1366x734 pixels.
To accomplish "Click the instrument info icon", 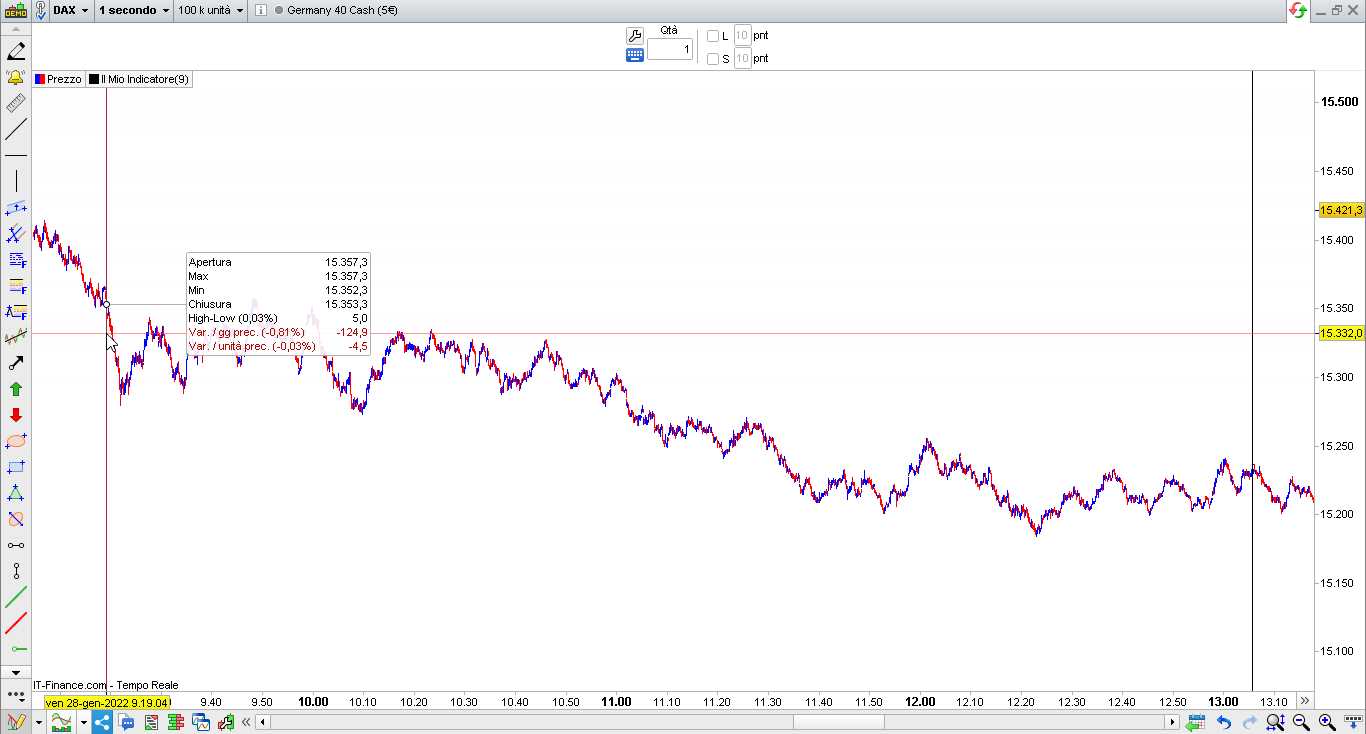I will pyautogui.click(x=261, y=10).
